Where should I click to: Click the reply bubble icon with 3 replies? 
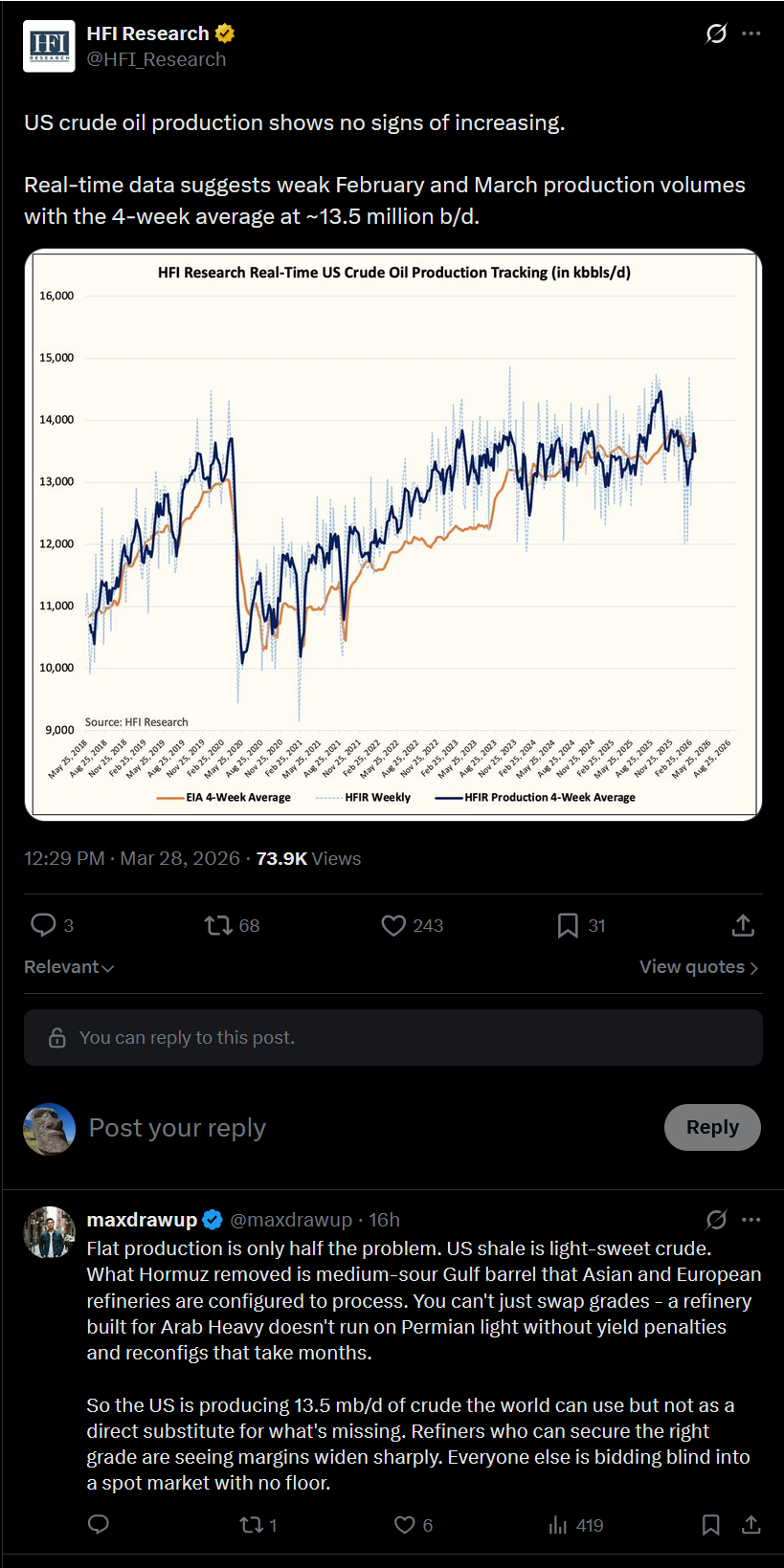tap(44, 925)
